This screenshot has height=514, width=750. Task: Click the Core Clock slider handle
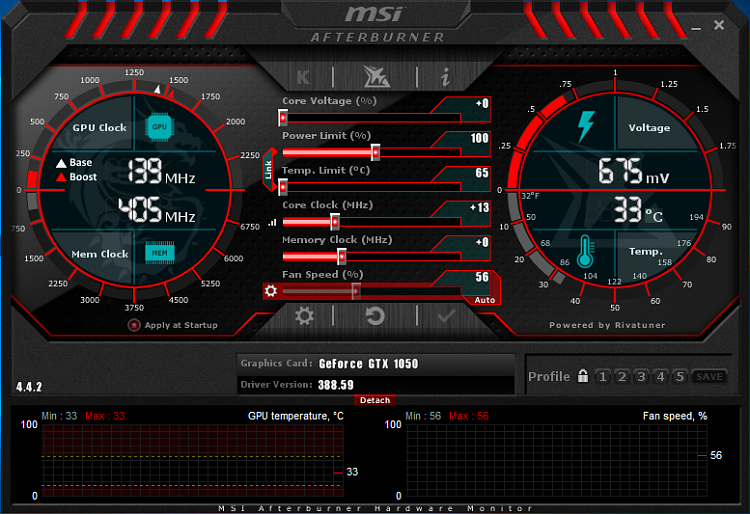pos(335,221)
